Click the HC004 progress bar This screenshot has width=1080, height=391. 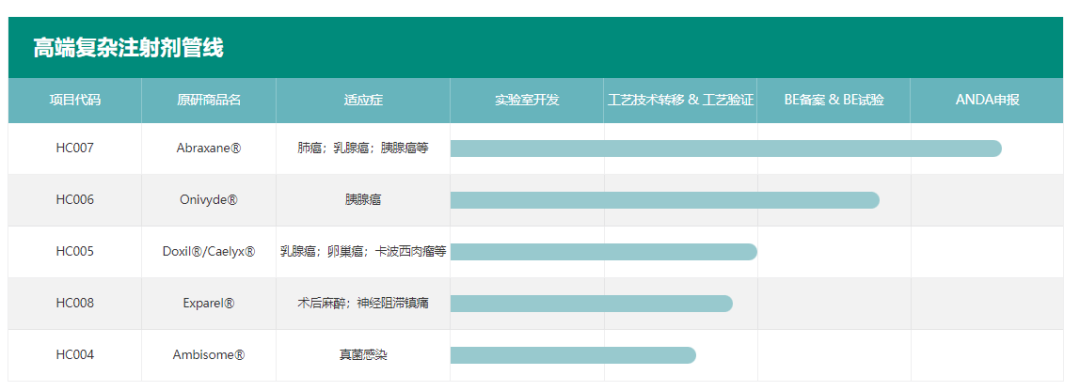[x=573, y=355]
